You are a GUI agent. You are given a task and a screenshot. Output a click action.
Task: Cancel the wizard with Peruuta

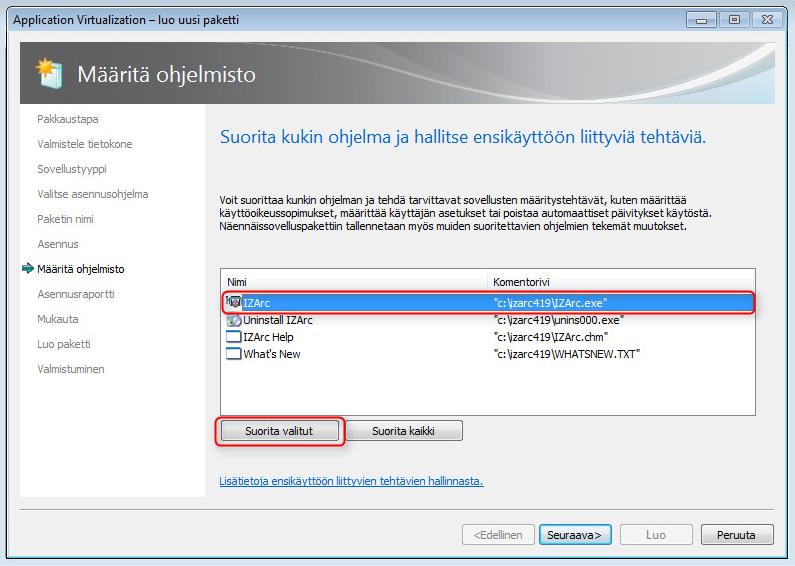tap(737, 535)
